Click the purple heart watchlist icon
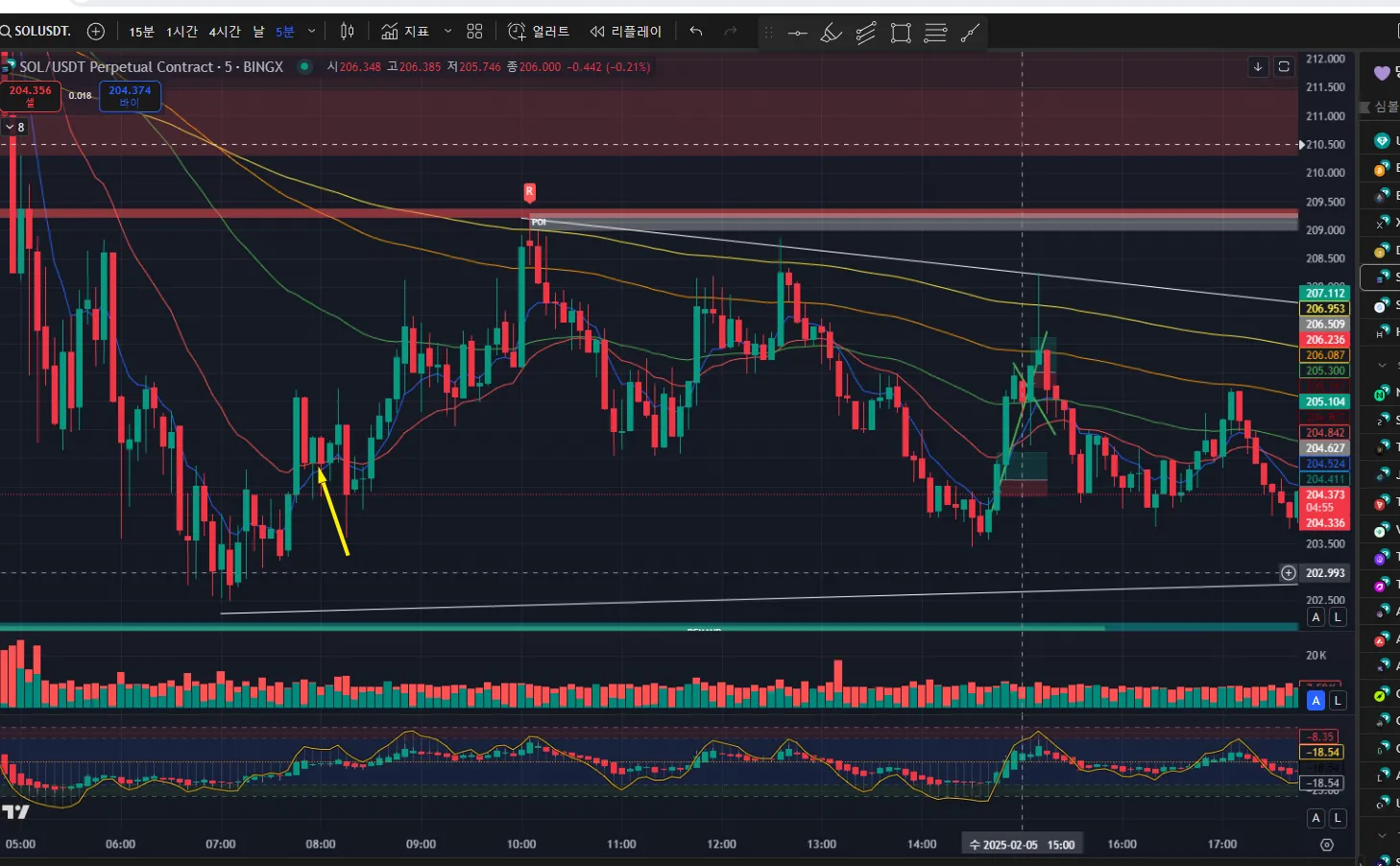 point(1382,73)
